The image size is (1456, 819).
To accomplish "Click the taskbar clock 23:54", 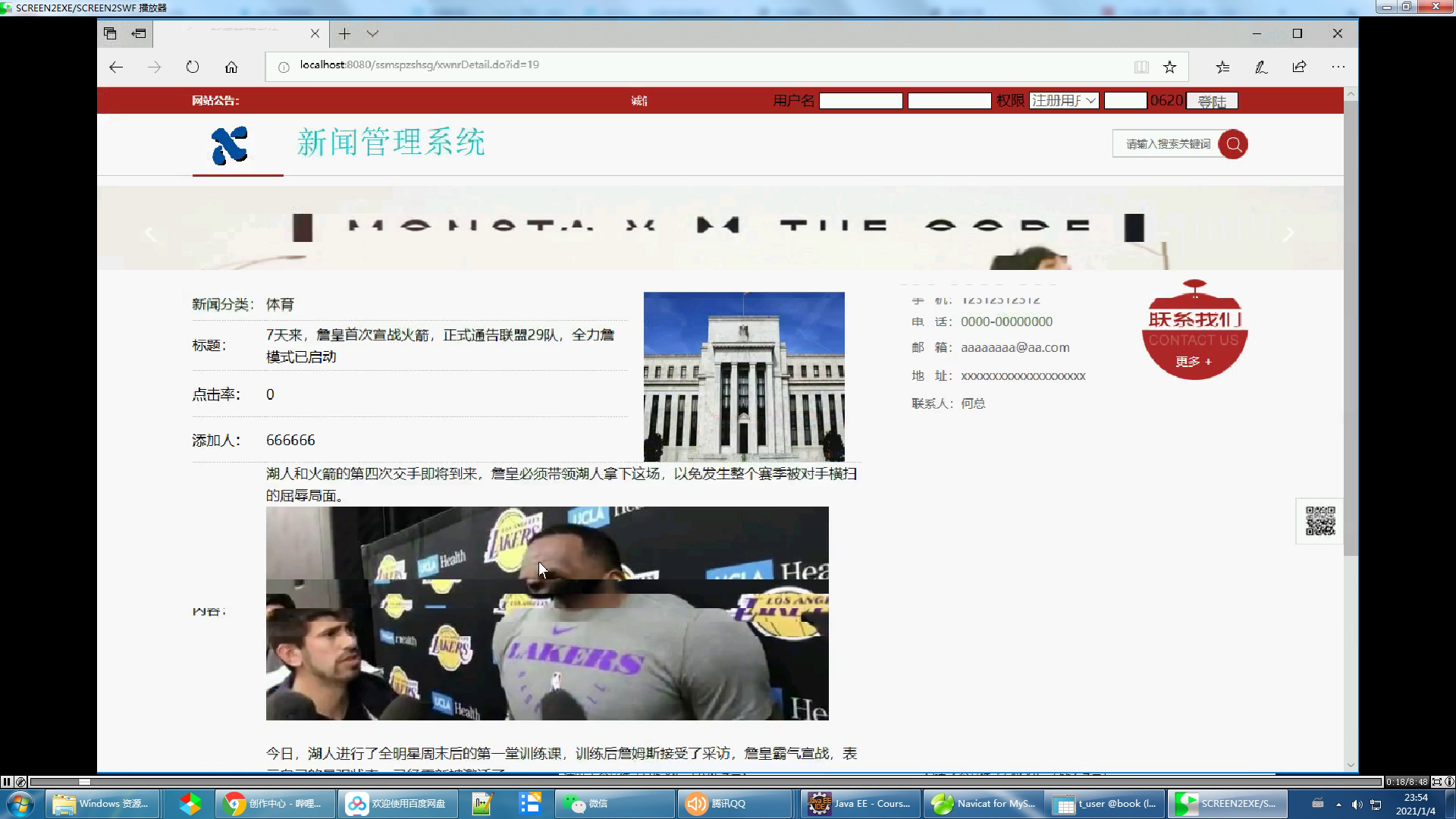I will [x=1416, y=798].
